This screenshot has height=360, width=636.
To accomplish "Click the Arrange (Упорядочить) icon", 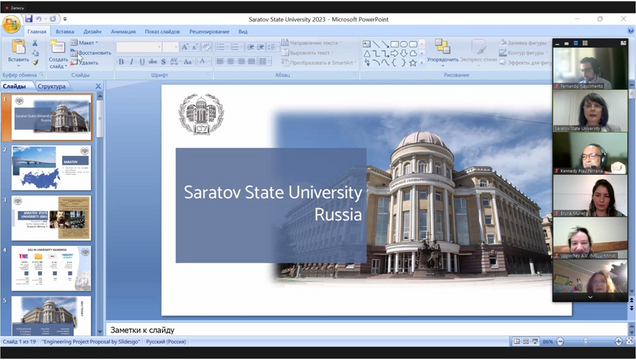I will pyautogui.click(x=443, y=46).
